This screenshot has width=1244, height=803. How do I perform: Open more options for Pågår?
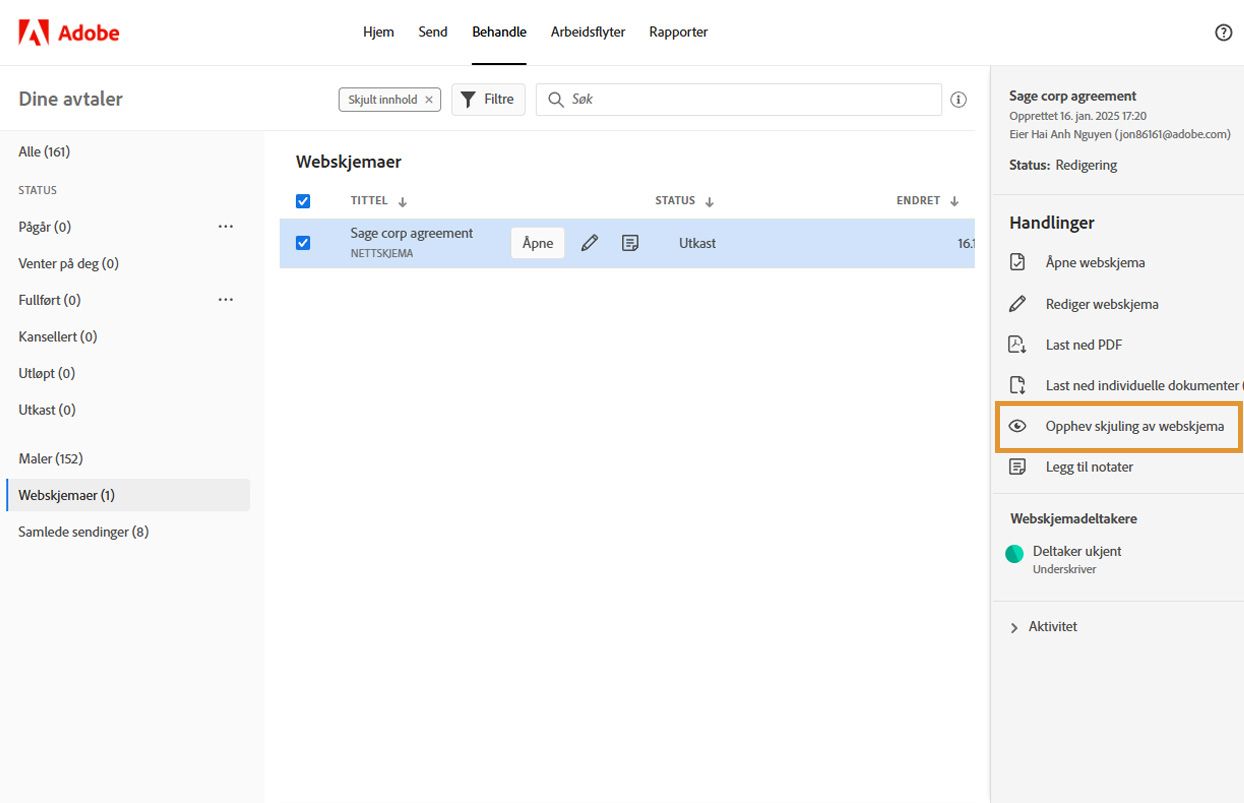click(226, 227)
